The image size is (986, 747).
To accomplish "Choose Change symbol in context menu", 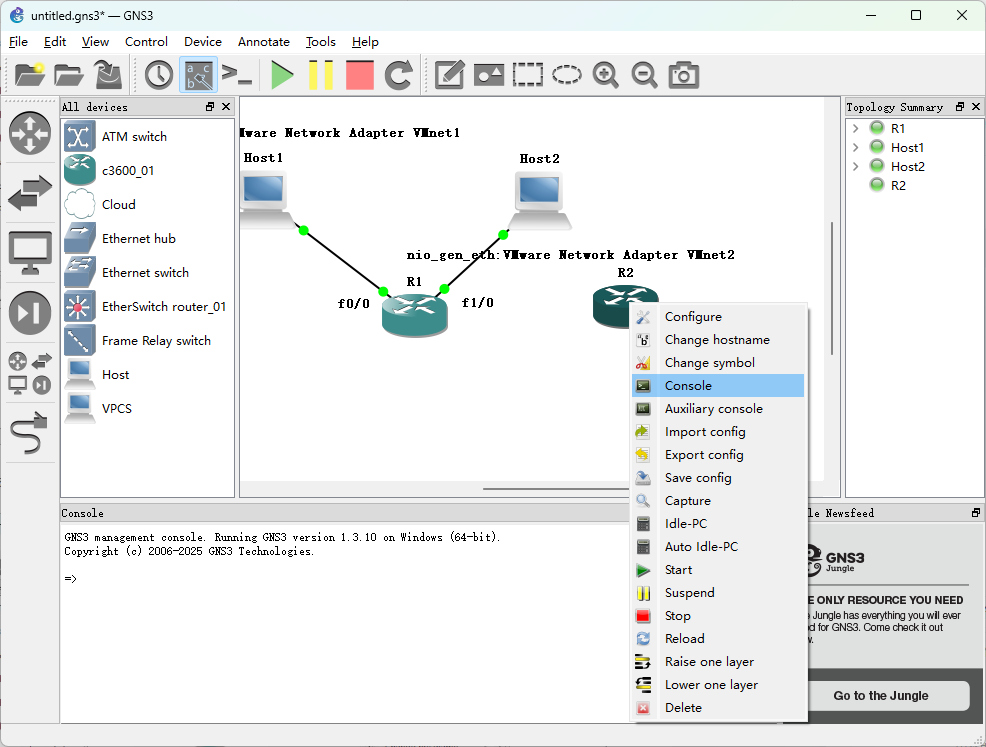I will click(x=718, y=363).
